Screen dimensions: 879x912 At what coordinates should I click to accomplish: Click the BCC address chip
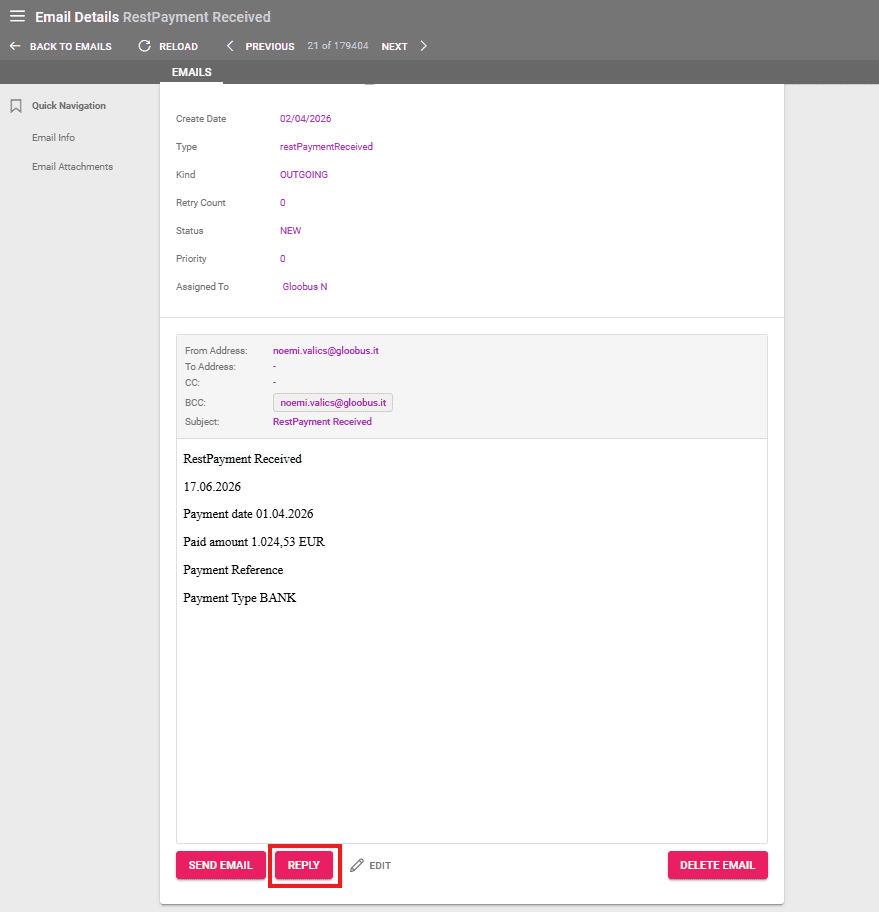(335, 402)
